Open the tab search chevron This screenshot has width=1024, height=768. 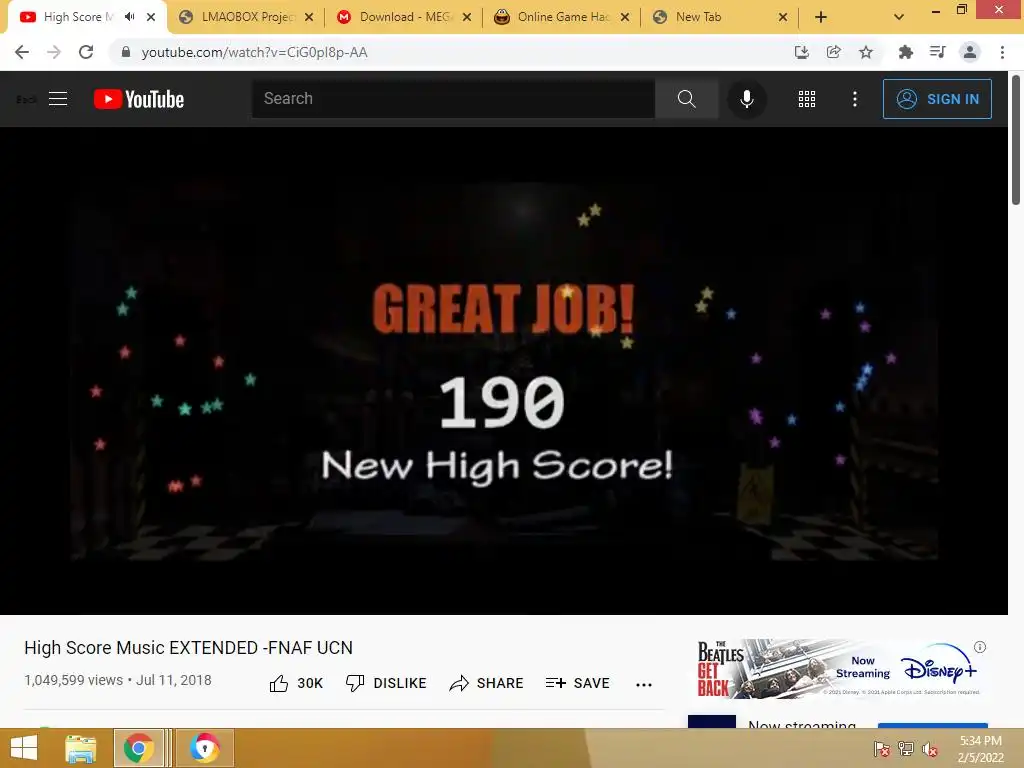click(899, 17)
